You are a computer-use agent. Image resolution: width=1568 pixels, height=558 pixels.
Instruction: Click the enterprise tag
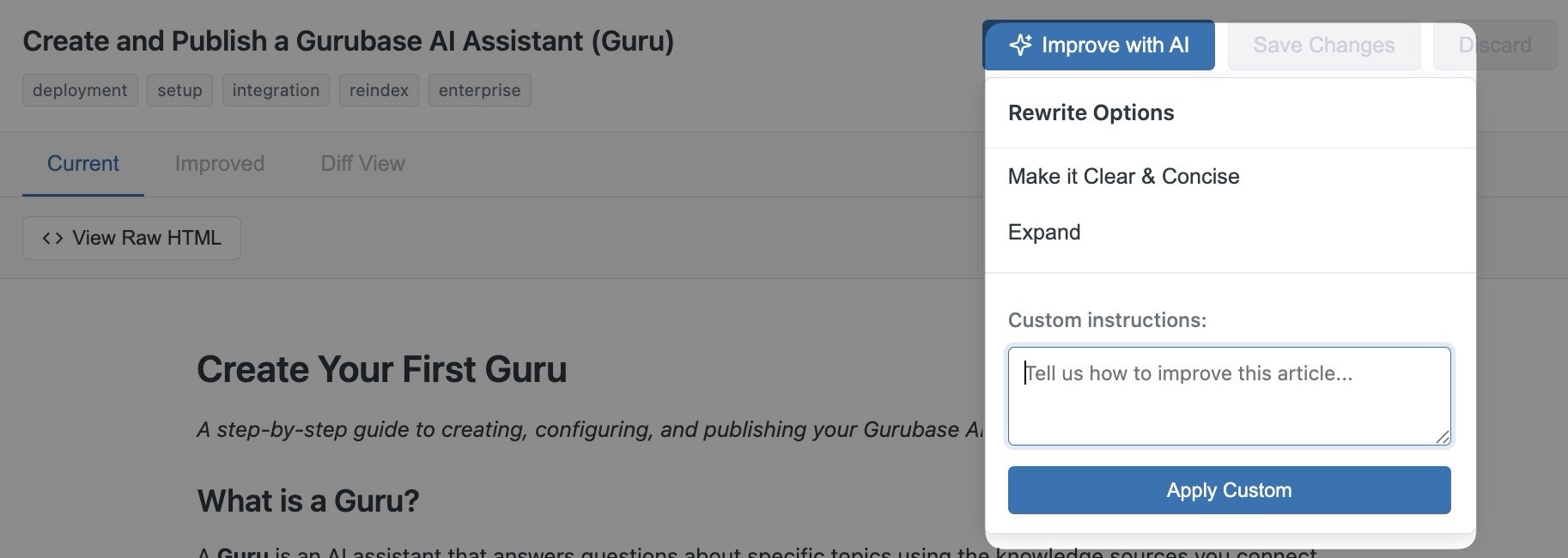click(x=479, y=90)
